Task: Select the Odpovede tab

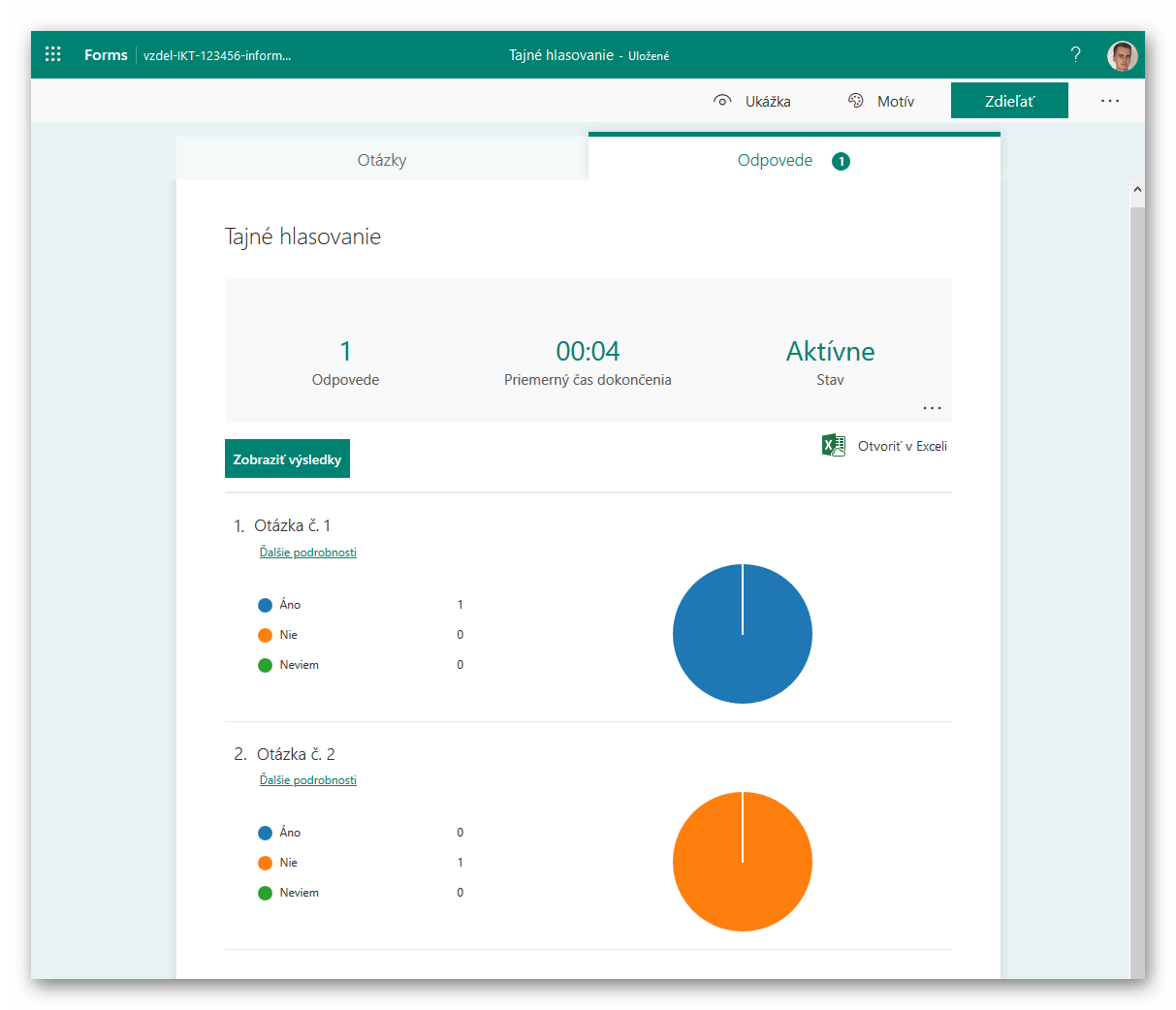Action: 775,160
